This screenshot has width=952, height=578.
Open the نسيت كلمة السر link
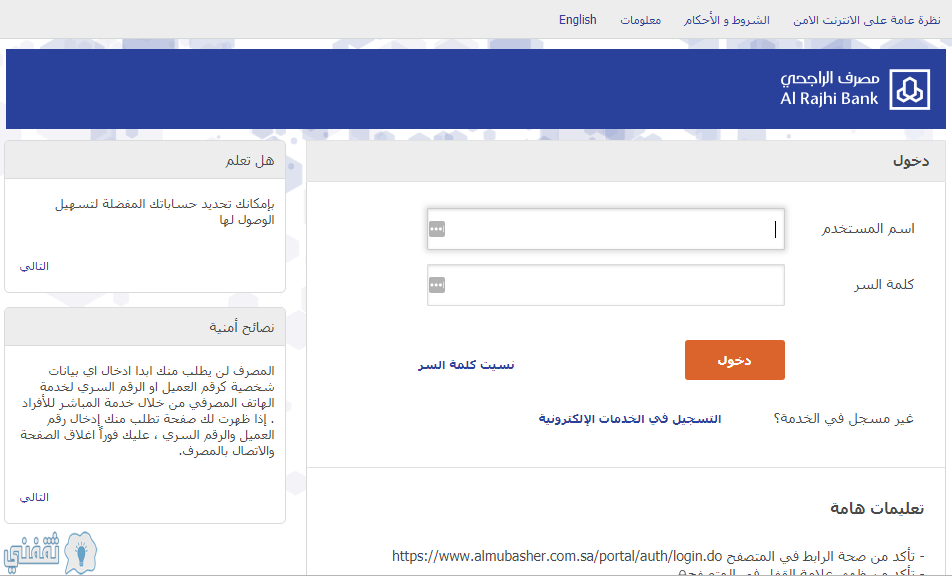466,365
